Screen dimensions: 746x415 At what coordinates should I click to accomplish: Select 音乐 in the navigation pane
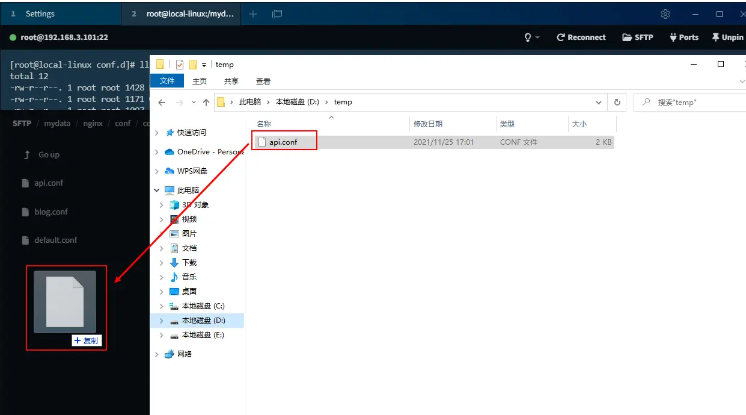tap(189, 277)
